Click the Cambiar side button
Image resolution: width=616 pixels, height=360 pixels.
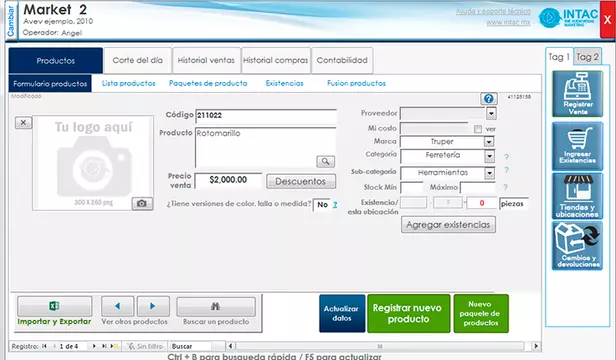click(x=11, y=21)
